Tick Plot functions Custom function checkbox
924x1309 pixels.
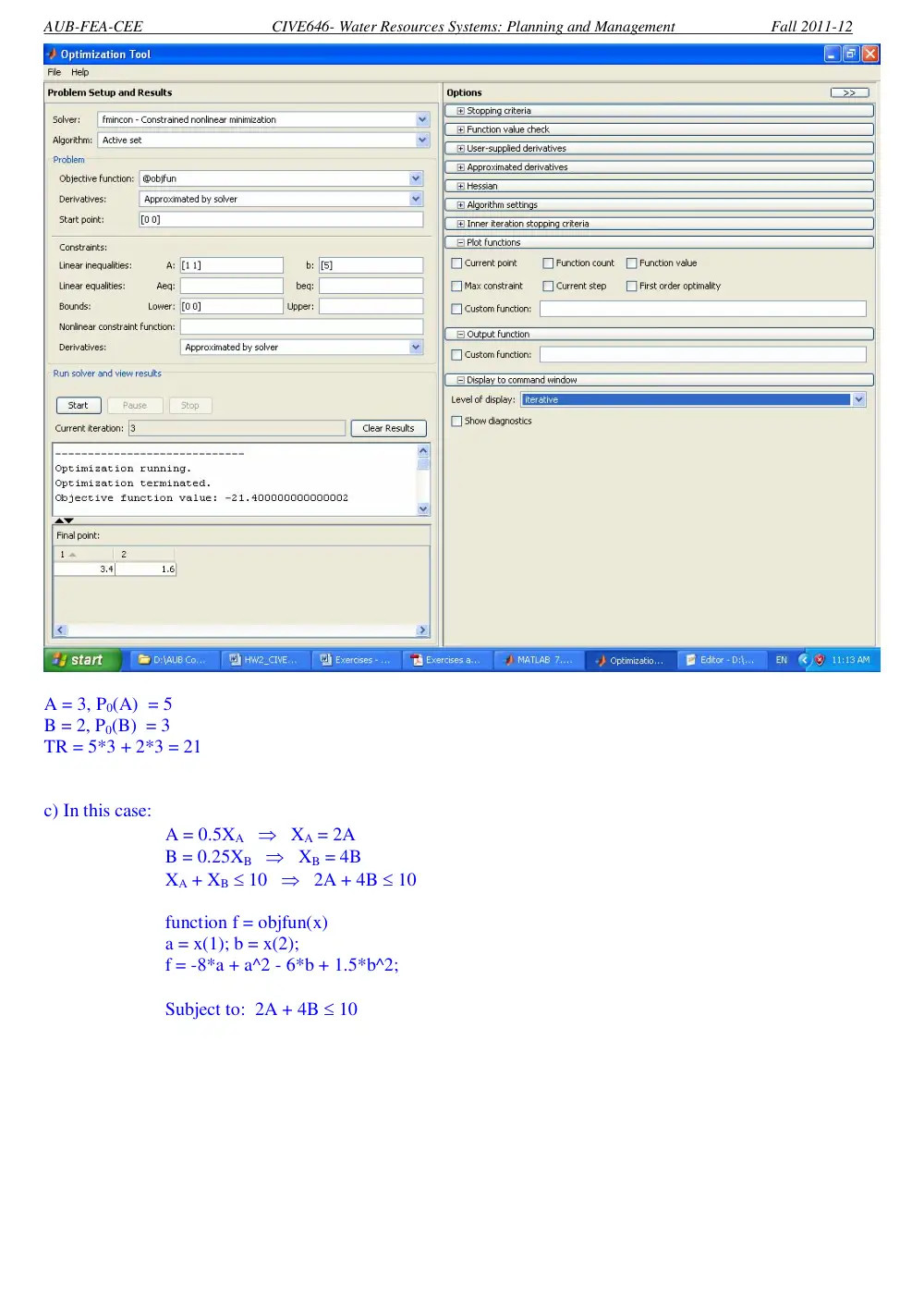tap(456, 310)
